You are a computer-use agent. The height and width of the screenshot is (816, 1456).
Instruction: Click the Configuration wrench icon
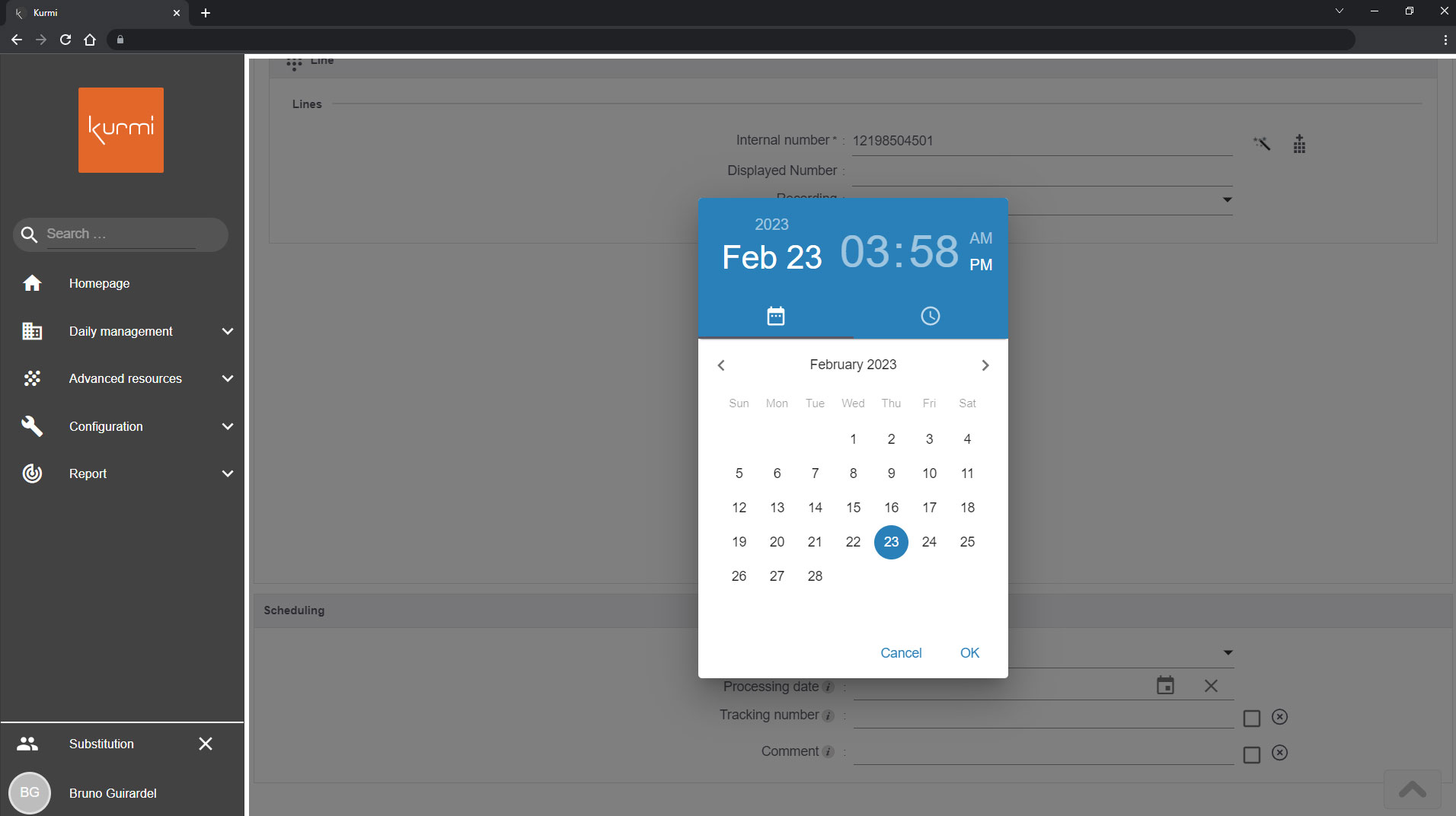(32, 426)
